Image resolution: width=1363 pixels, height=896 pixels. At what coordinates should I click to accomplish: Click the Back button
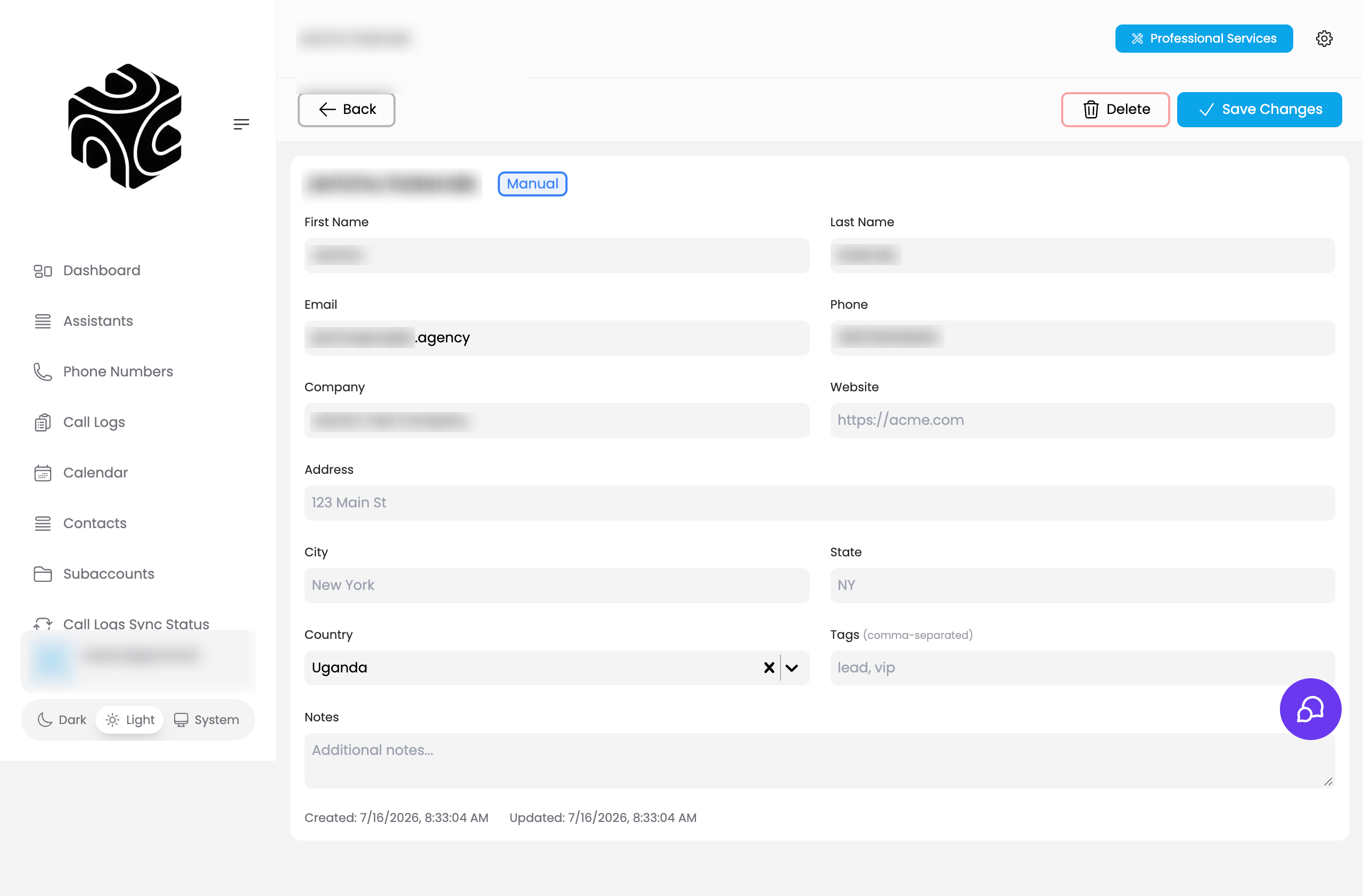pos(346,109)
